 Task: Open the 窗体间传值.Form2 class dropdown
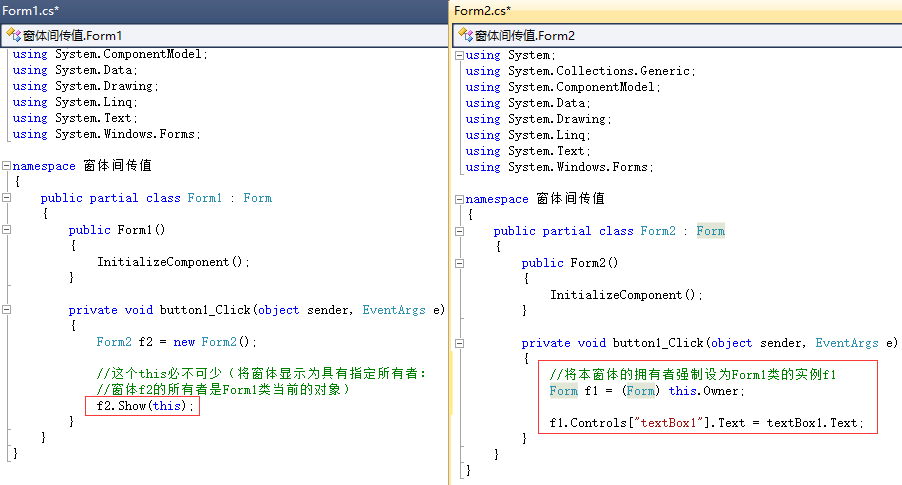[x=678, y=36]
